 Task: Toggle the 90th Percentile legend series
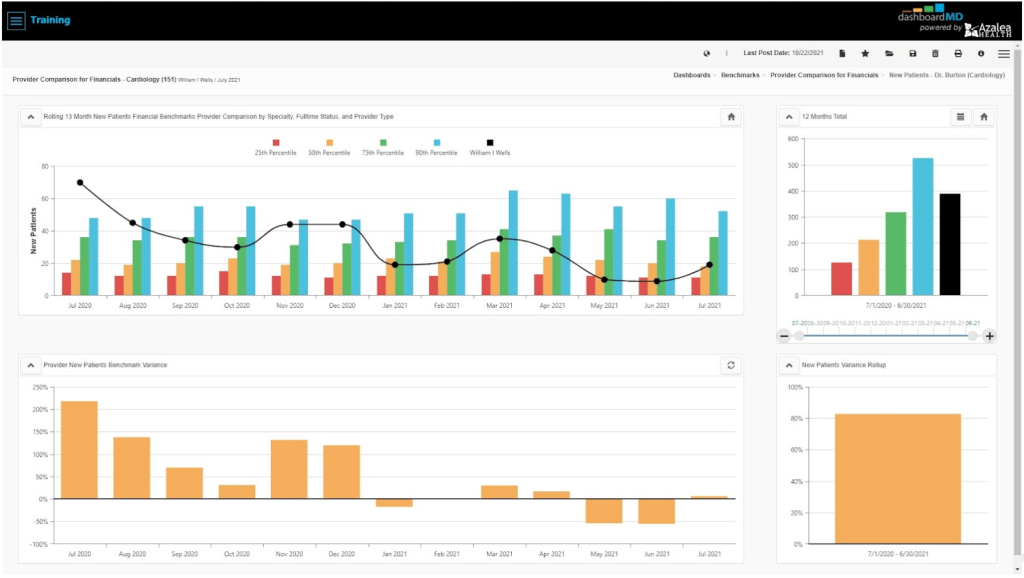click(436, 144)
